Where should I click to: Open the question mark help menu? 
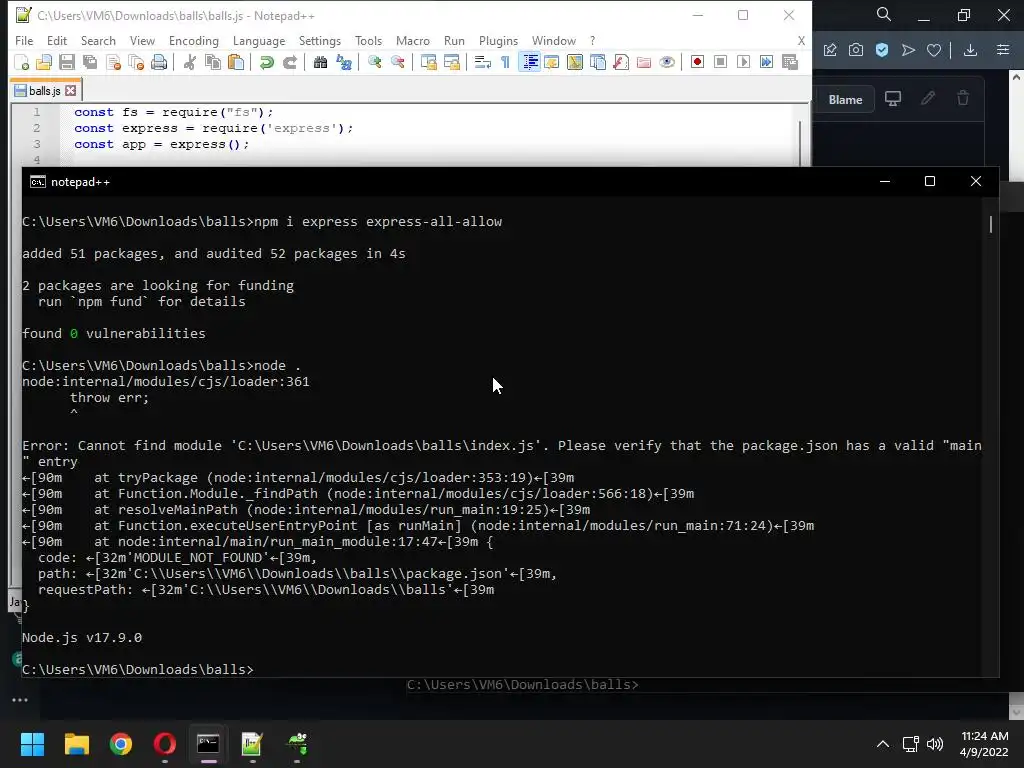(x=592, y=40)
